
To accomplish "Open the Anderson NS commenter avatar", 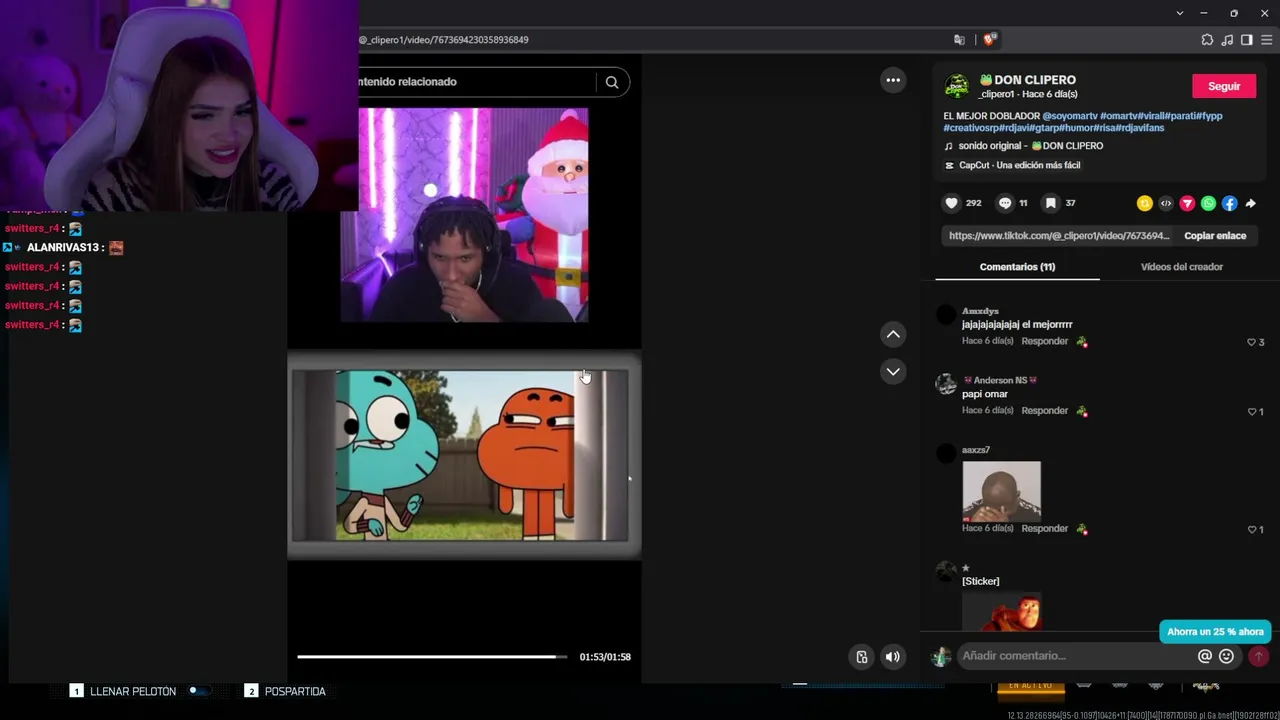I will coord(946,385).
